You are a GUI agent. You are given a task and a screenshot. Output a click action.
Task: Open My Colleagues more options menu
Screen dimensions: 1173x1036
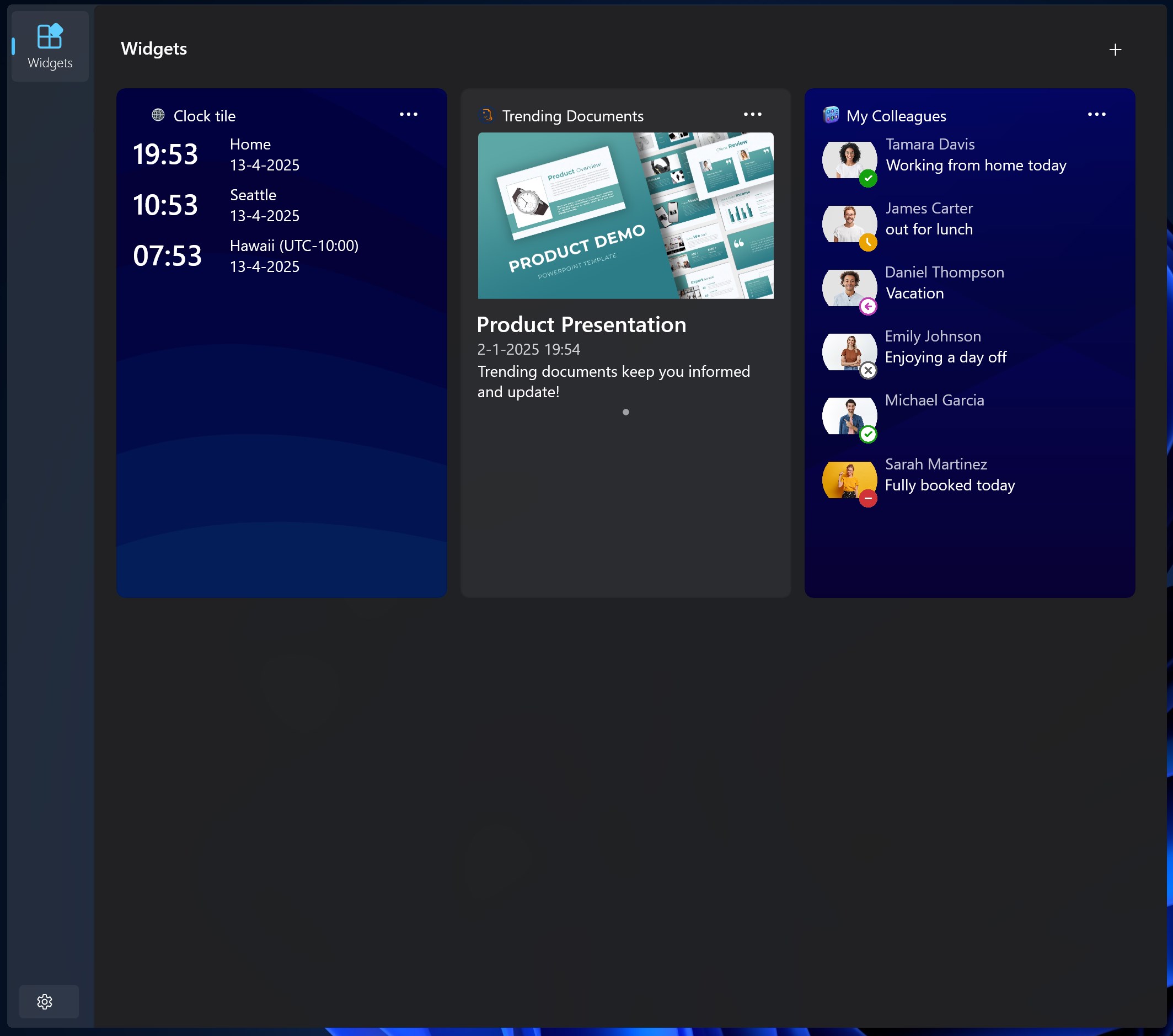pyautogui.click(x=1096, y=115)
